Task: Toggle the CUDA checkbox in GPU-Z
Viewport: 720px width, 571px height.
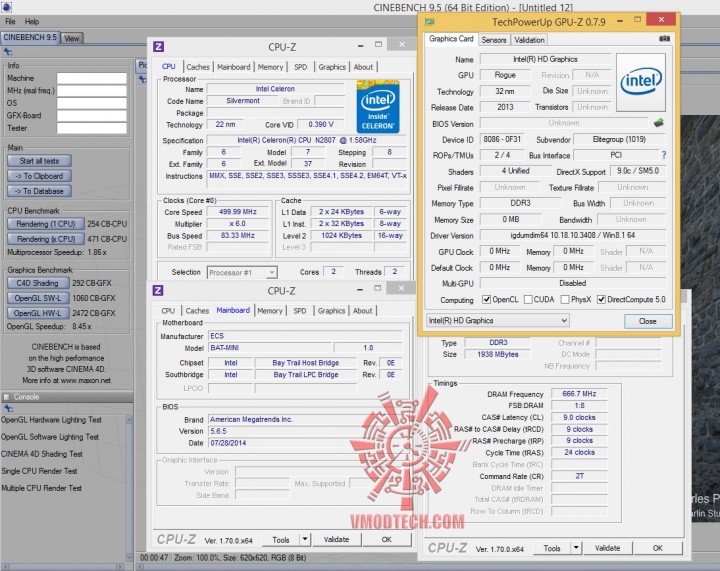Action: pos(528,299)
